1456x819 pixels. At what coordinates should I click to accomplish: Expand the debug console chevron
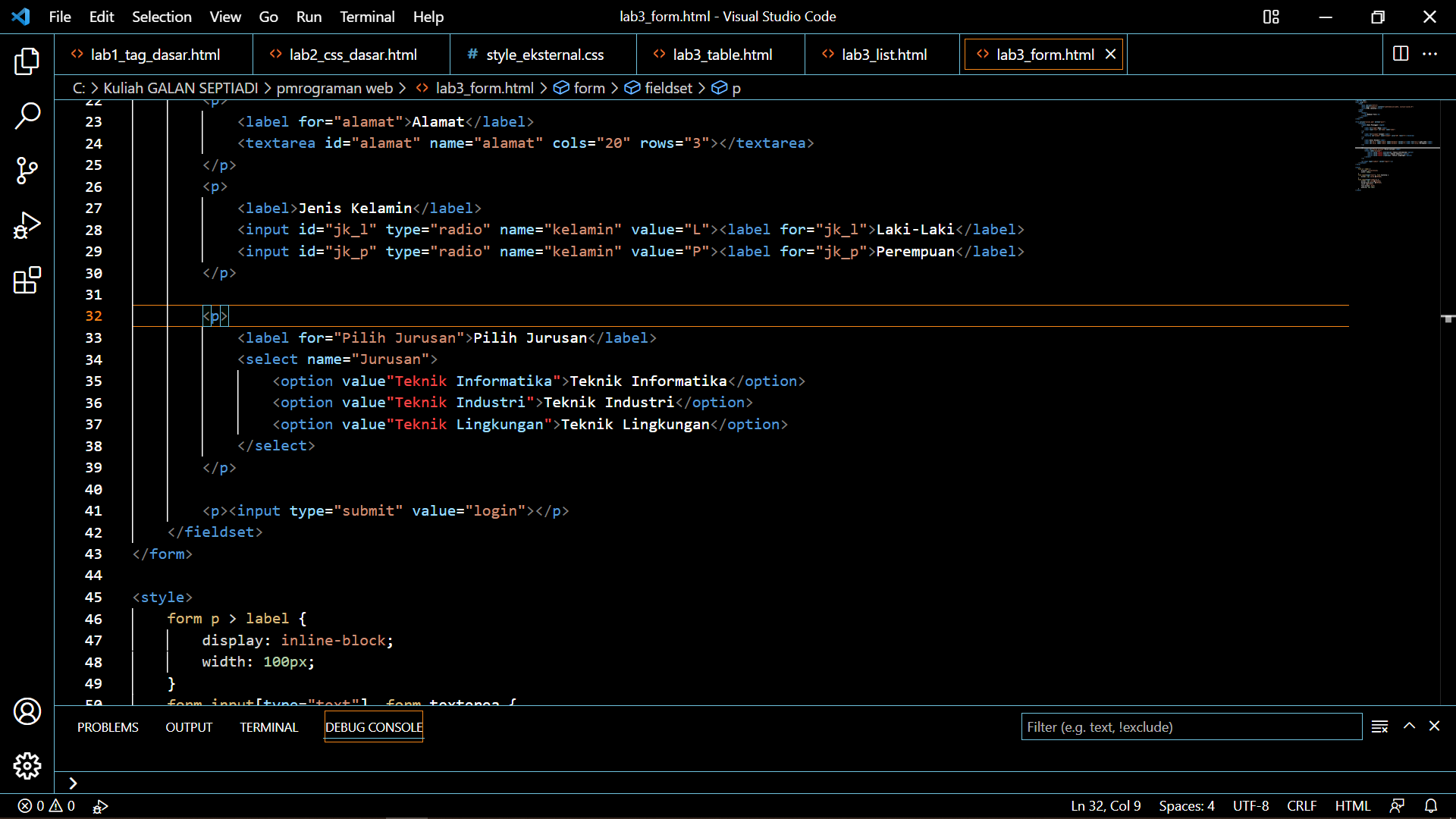click(x=73, y=783)
